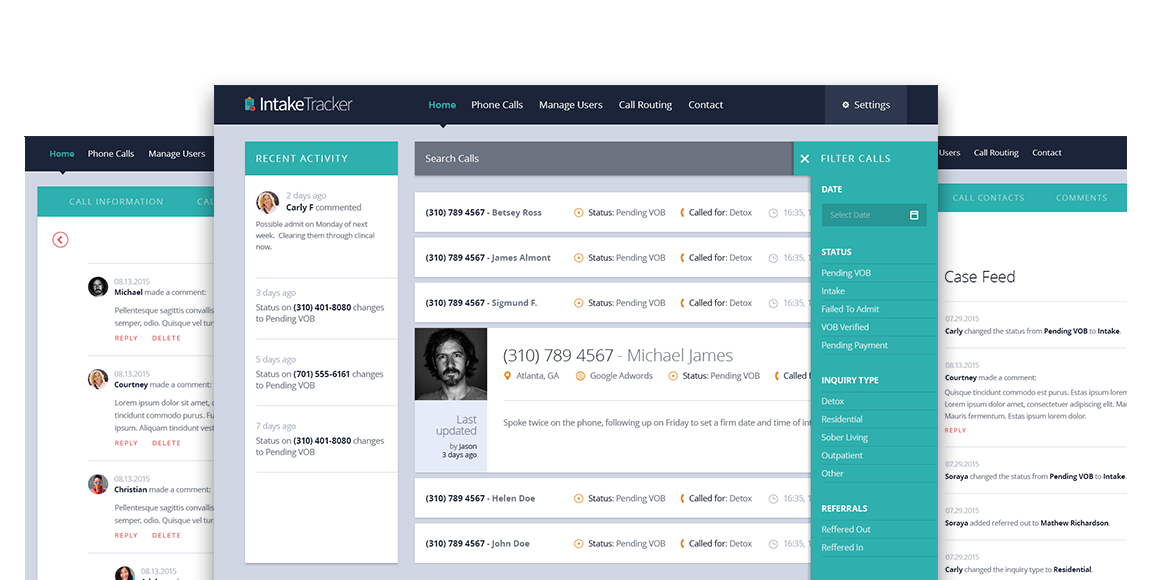
Task: Collapse the Filter Calls panel with the X
Action: click(x=804, y=158)
